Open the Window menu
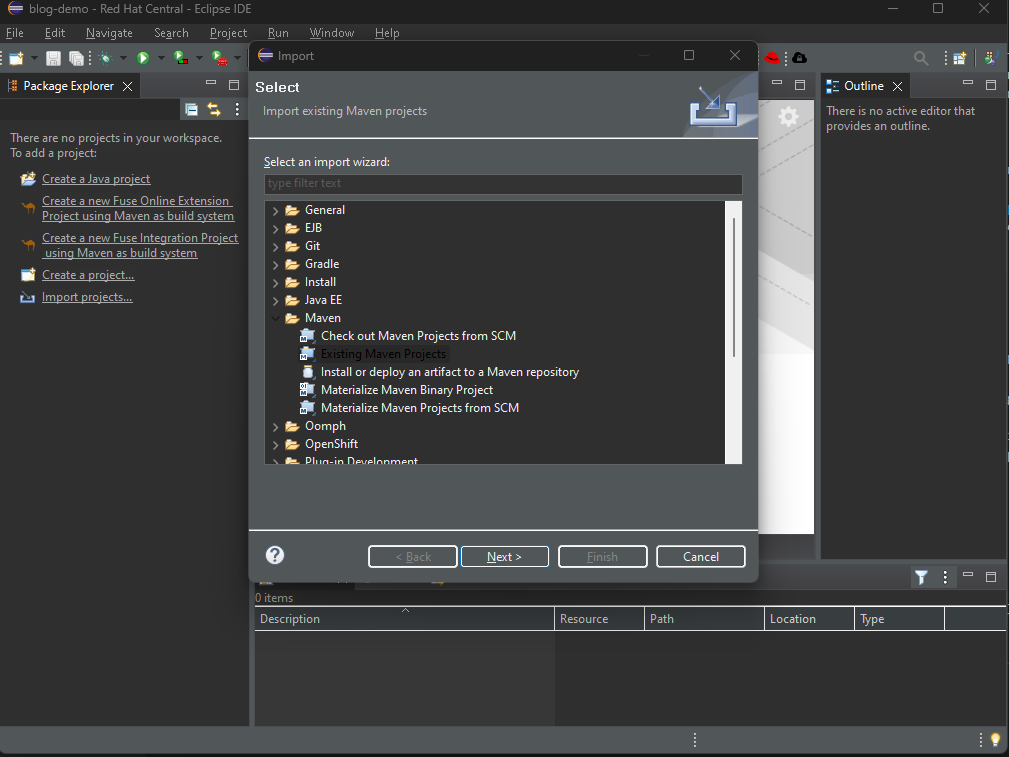Image resolution: width=1009 pixels, height=757 pixels. pyautogui.click(x=331, y=33)
